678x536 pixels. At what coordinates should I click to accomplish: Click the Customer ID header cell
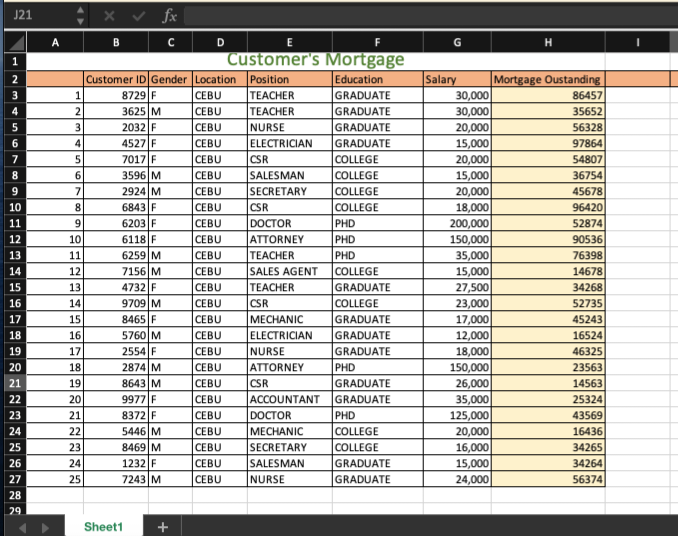coord(116,79)
